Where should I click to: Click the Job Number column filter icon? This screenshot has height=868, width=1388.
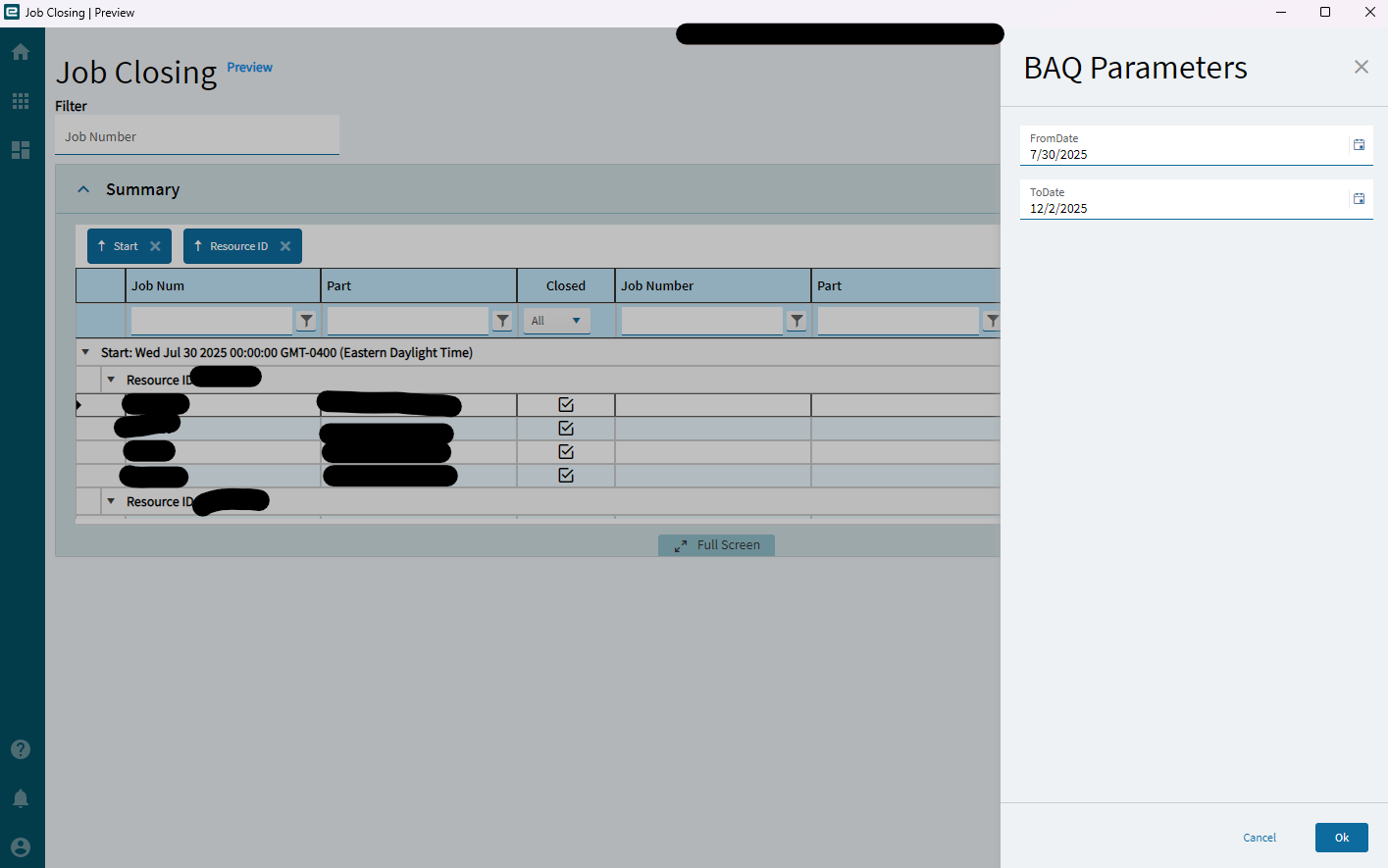[797, 321]
